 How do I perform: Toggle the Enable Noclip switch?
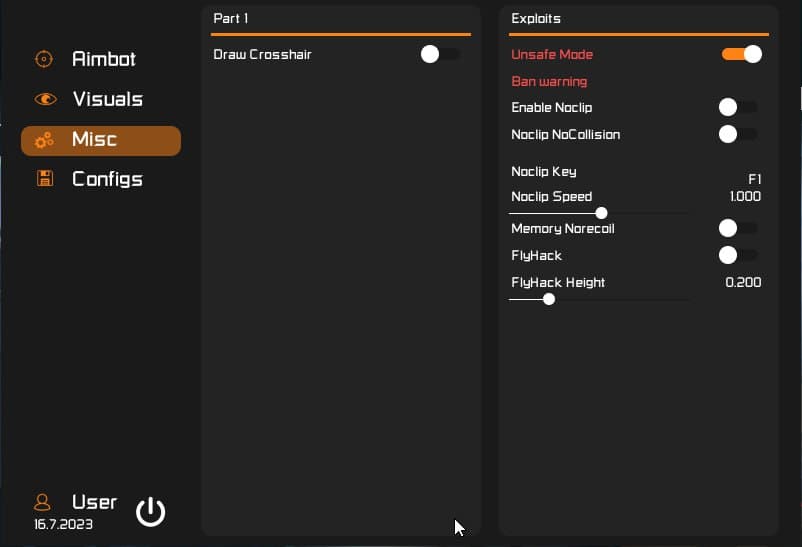tap(737, 107)
